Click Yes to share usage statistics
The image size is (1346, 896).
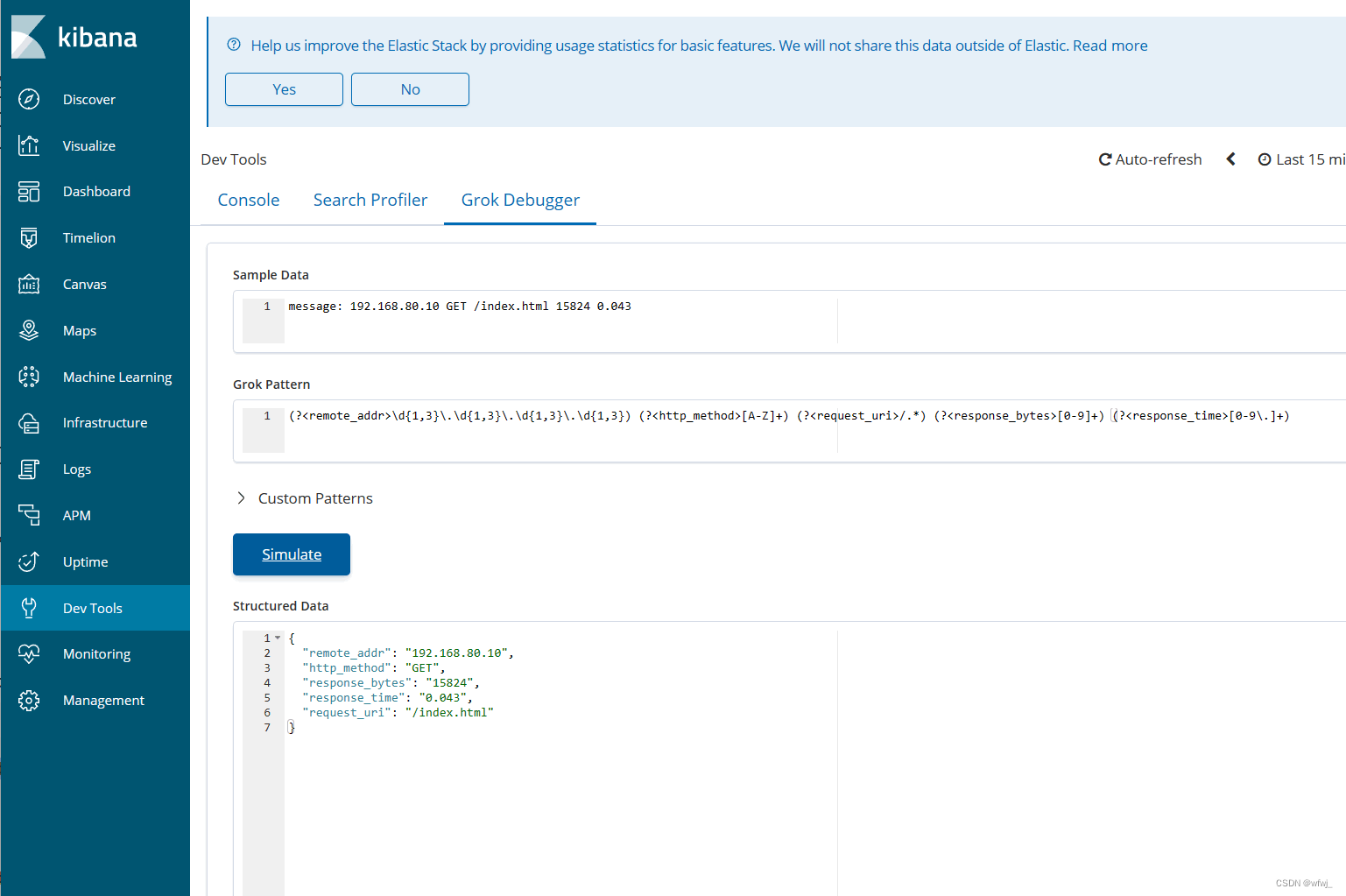(284, 89)
